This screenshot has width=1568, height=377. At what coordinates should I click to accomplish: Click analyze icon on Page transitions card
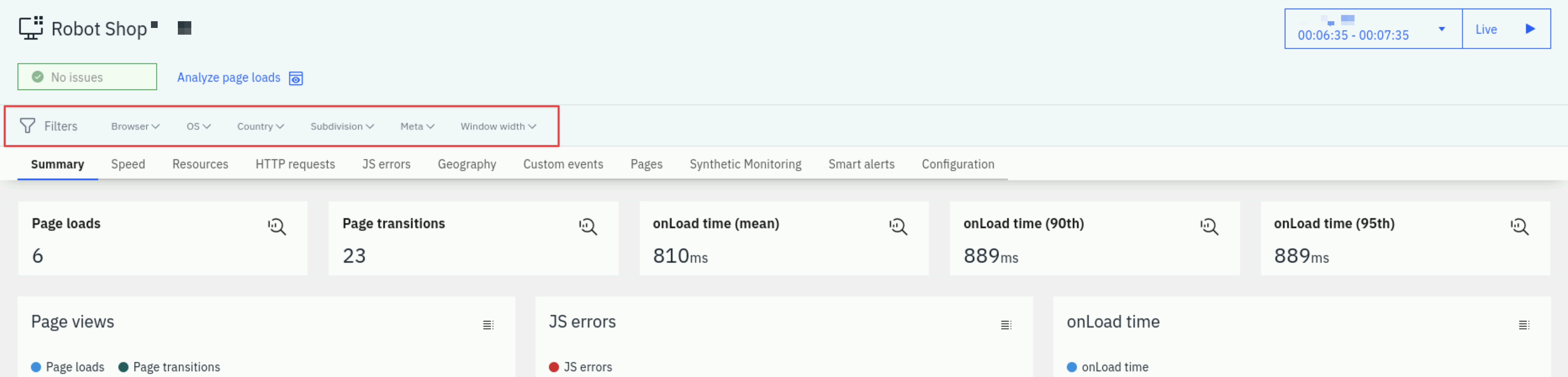588,227
